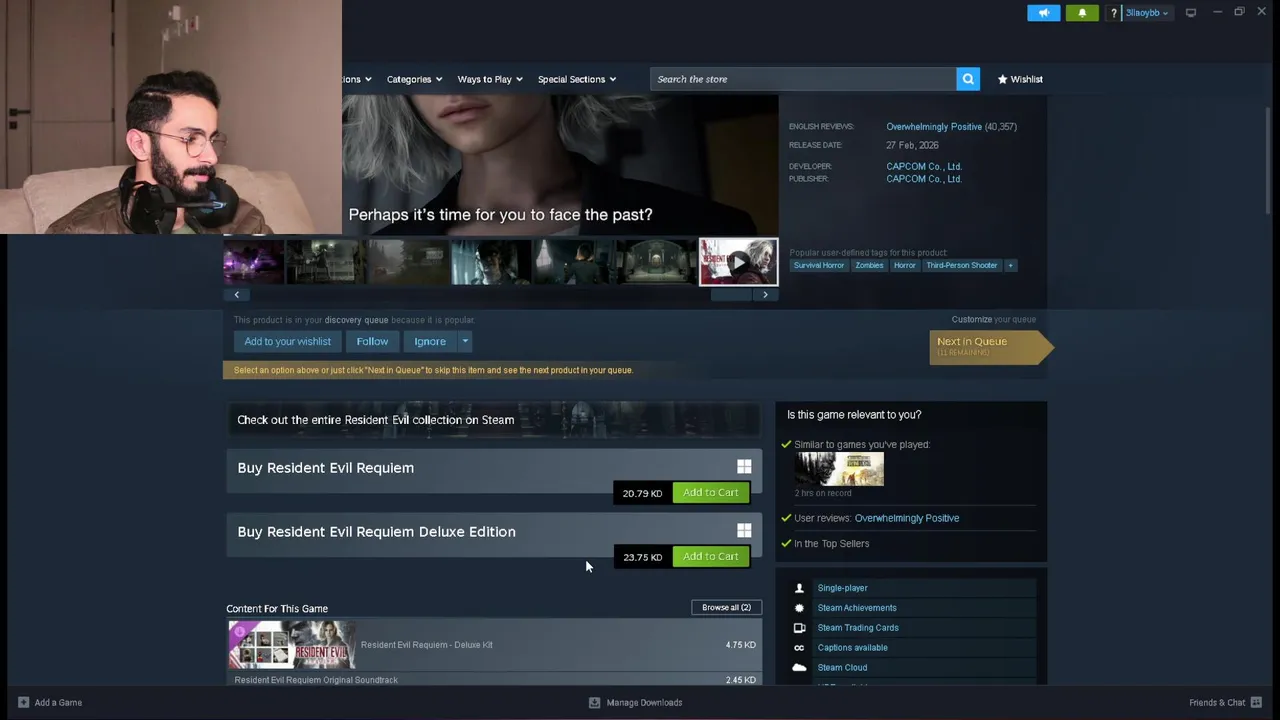1280x720 pixels.
Task: Open the CAPCOM developer link
Action: (x=924, y=166)
